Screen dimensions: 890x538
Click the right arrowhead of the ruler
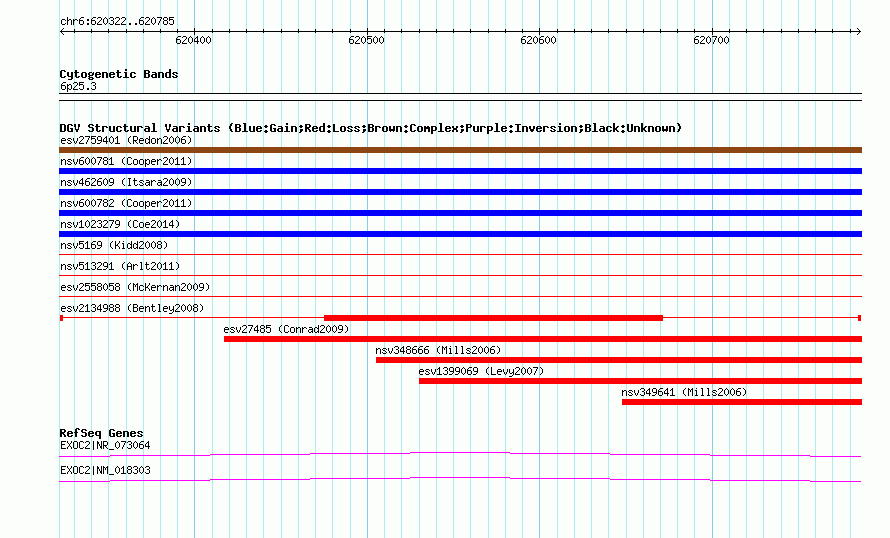[x=858, y=32]
